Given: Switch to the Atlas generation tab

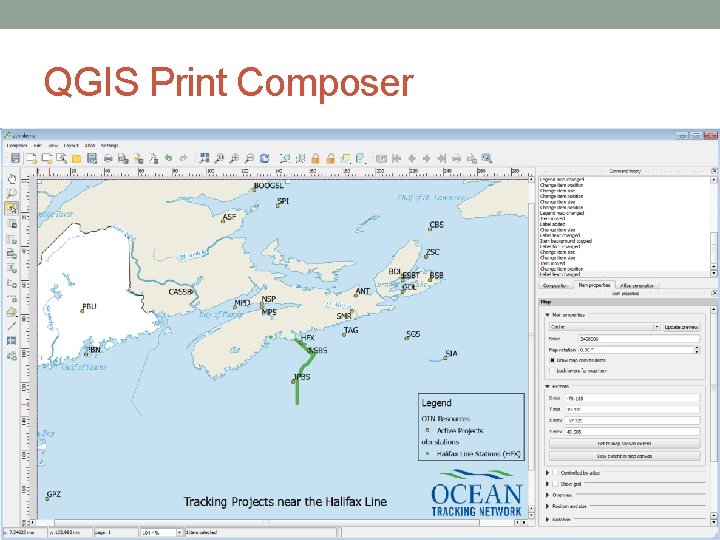Looking at the screenshot, I should click(x=636, y=286).
